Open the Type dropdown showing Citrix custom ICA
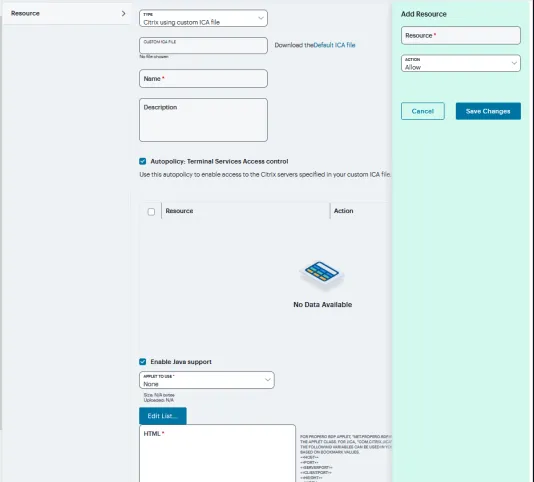This screenshot has width=534, height=482. 203,18
